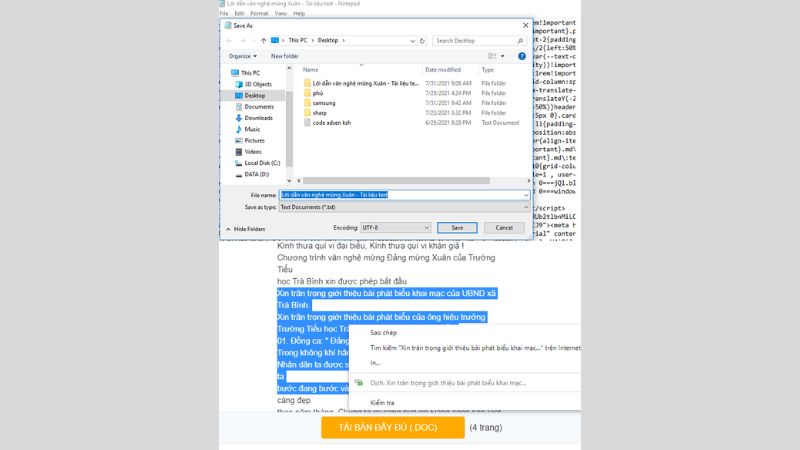Viewport: 800px width, 450px height.
Task: Click the horizontal scrollbar of the file list
Action: pyautogui.click(x=400, y=181)
